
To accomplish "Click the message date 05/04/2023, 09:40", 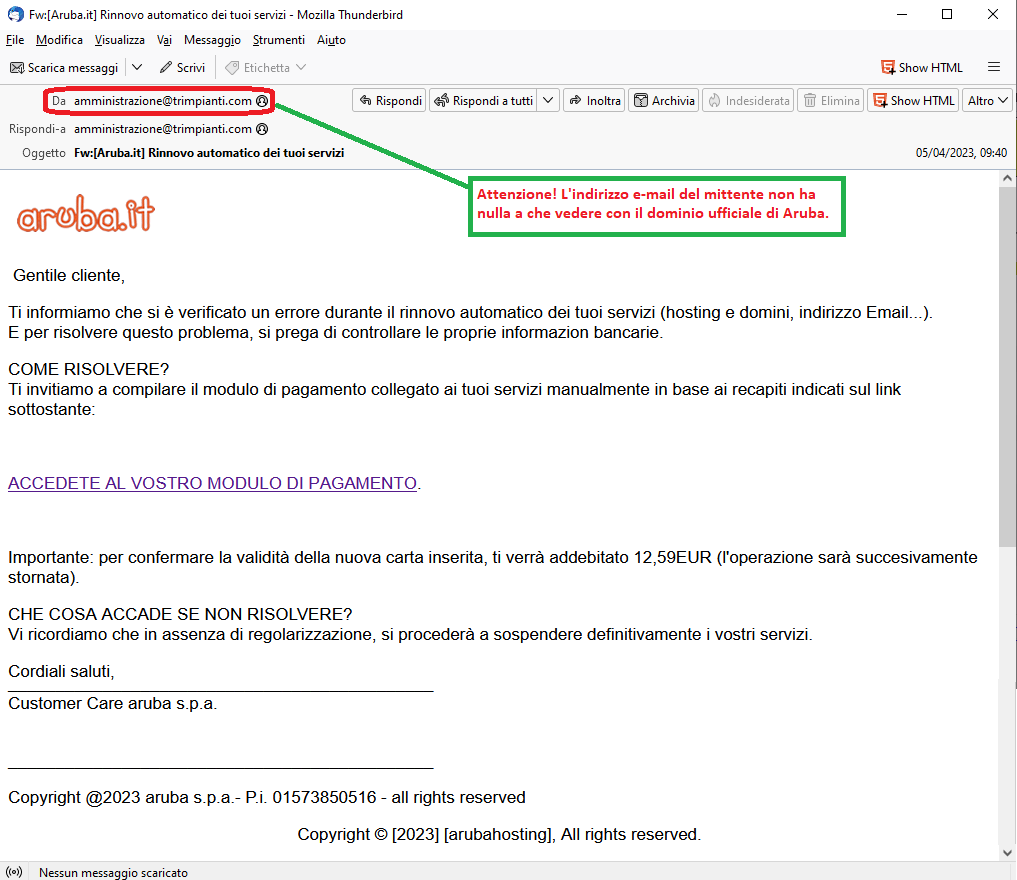I will [961, 153].
